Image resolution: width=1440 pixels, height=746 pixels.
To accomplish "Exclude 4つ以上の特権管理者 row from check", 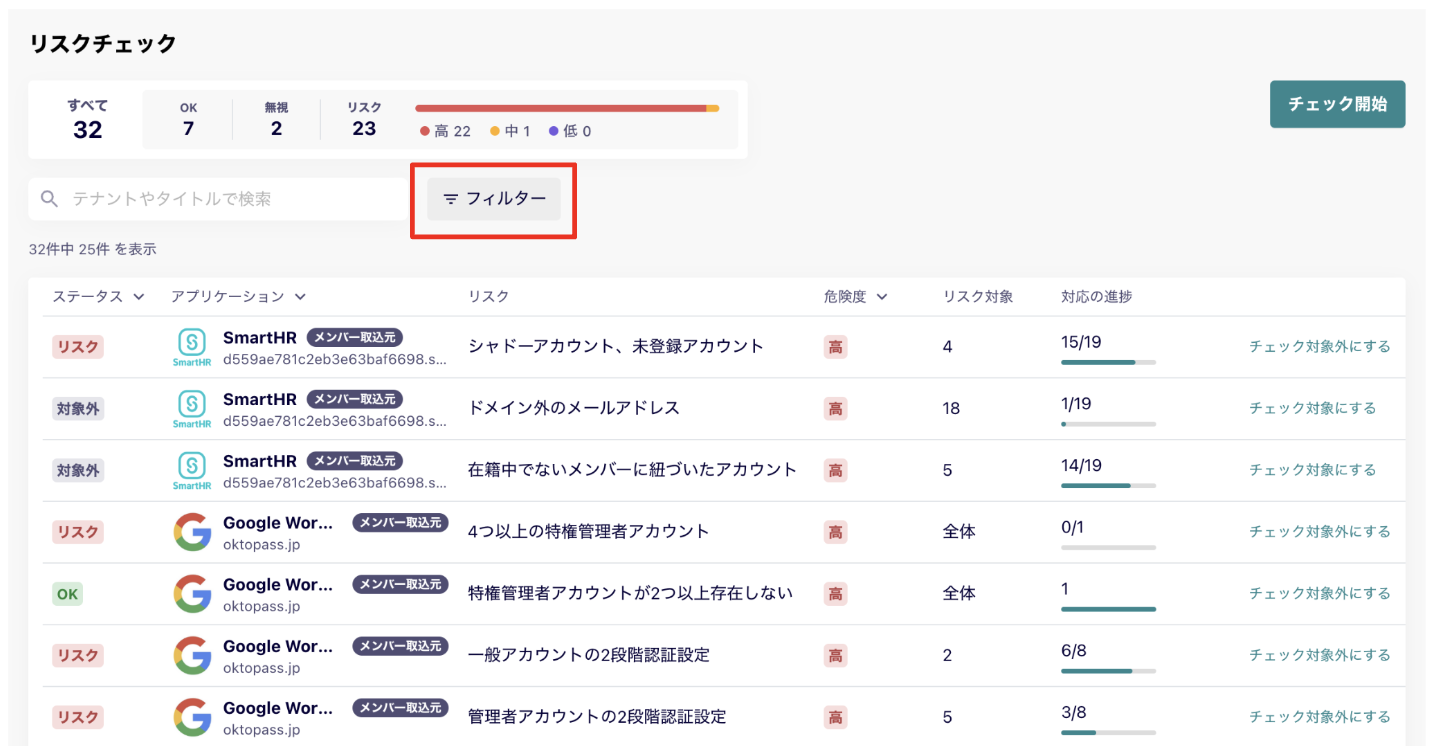I will coord(1320,532).
